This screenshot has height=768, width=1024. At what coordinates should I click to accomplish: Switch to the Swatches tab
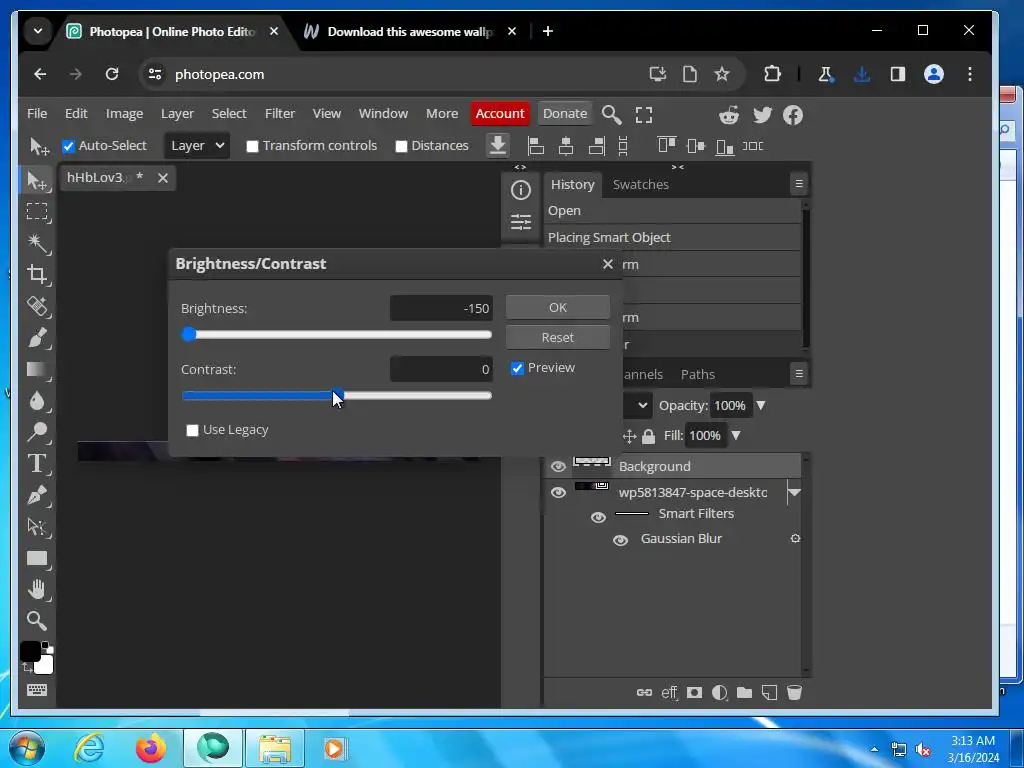click(x=641, y=184)
